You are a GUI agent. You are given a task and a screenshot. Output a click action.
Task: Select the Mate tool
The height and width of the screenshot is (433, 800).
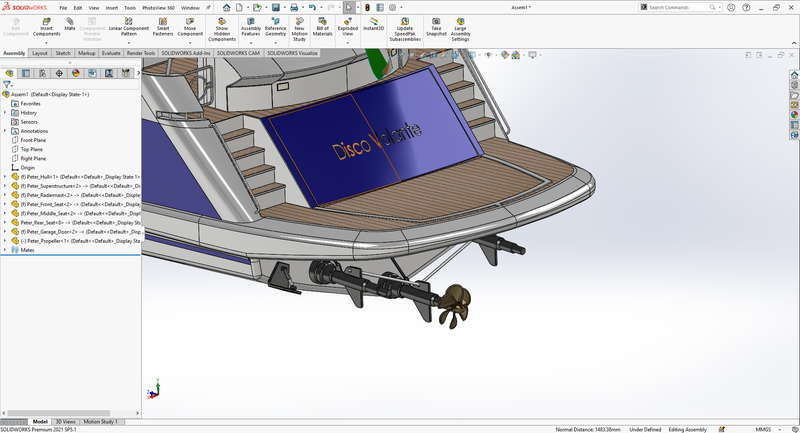(x=70, y=24)
